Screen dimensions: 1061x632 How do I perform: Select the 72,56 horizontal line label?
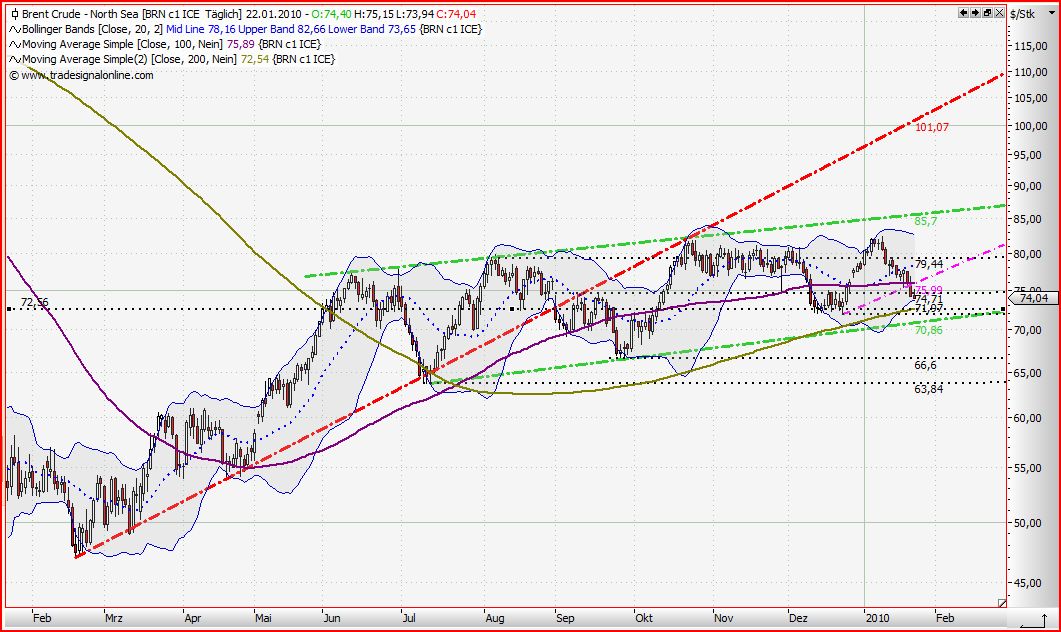coord(32,301)
